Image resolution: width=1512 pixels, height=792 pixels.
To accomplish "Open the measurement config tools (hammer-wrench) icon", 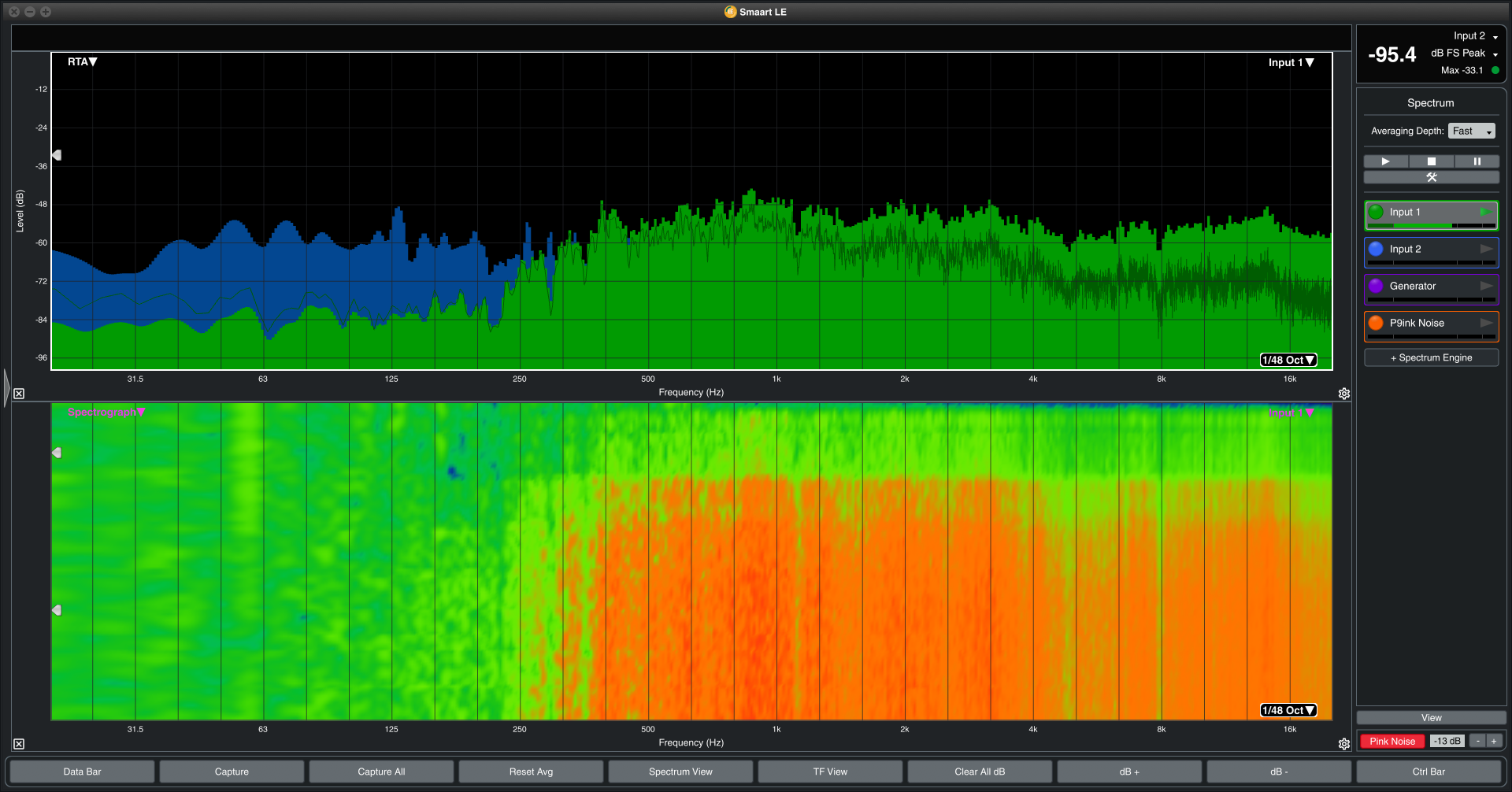I will pyautogui.click(x=1432, y=177).
